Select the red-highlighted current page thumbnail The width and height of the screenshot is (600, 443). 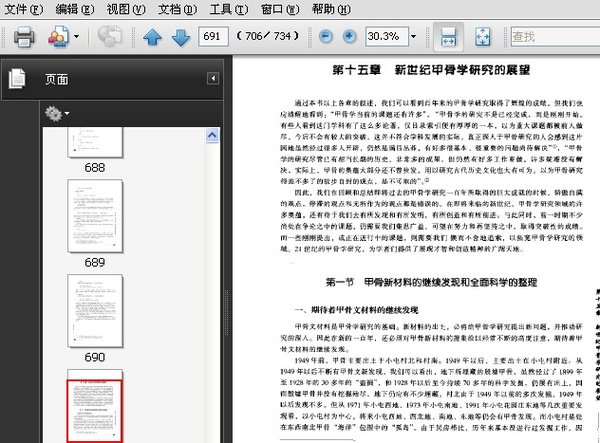point(94,409)
